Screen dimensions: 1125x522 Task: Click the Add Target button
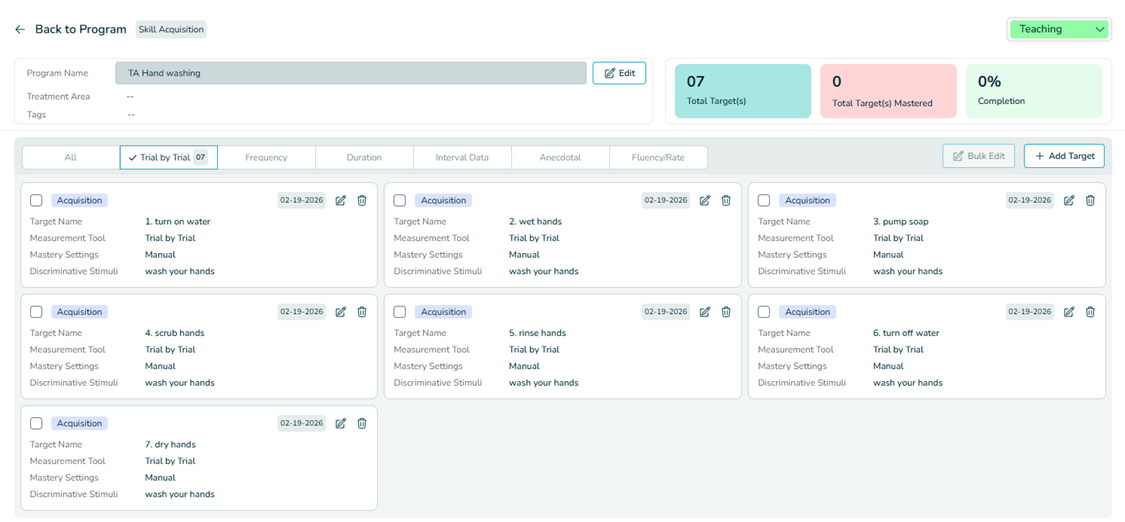tap(1064, 156)
